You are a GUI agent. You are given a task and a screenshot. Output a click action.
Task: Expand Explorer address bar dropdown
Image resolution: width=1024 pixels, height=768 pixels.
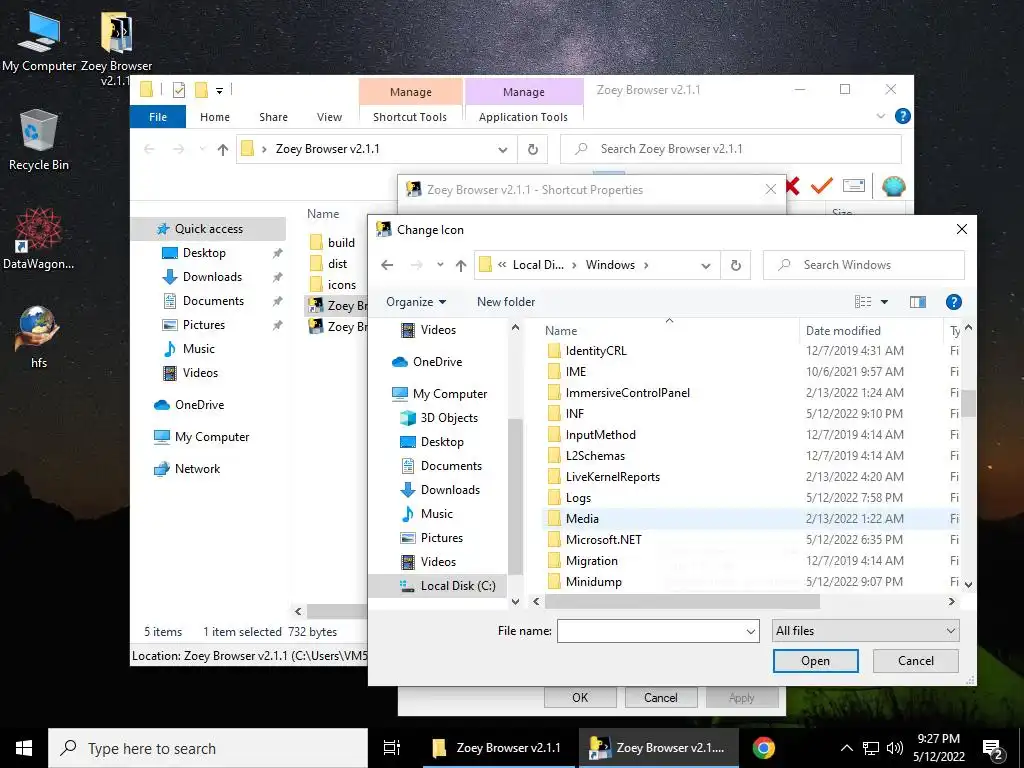[503, 150]
